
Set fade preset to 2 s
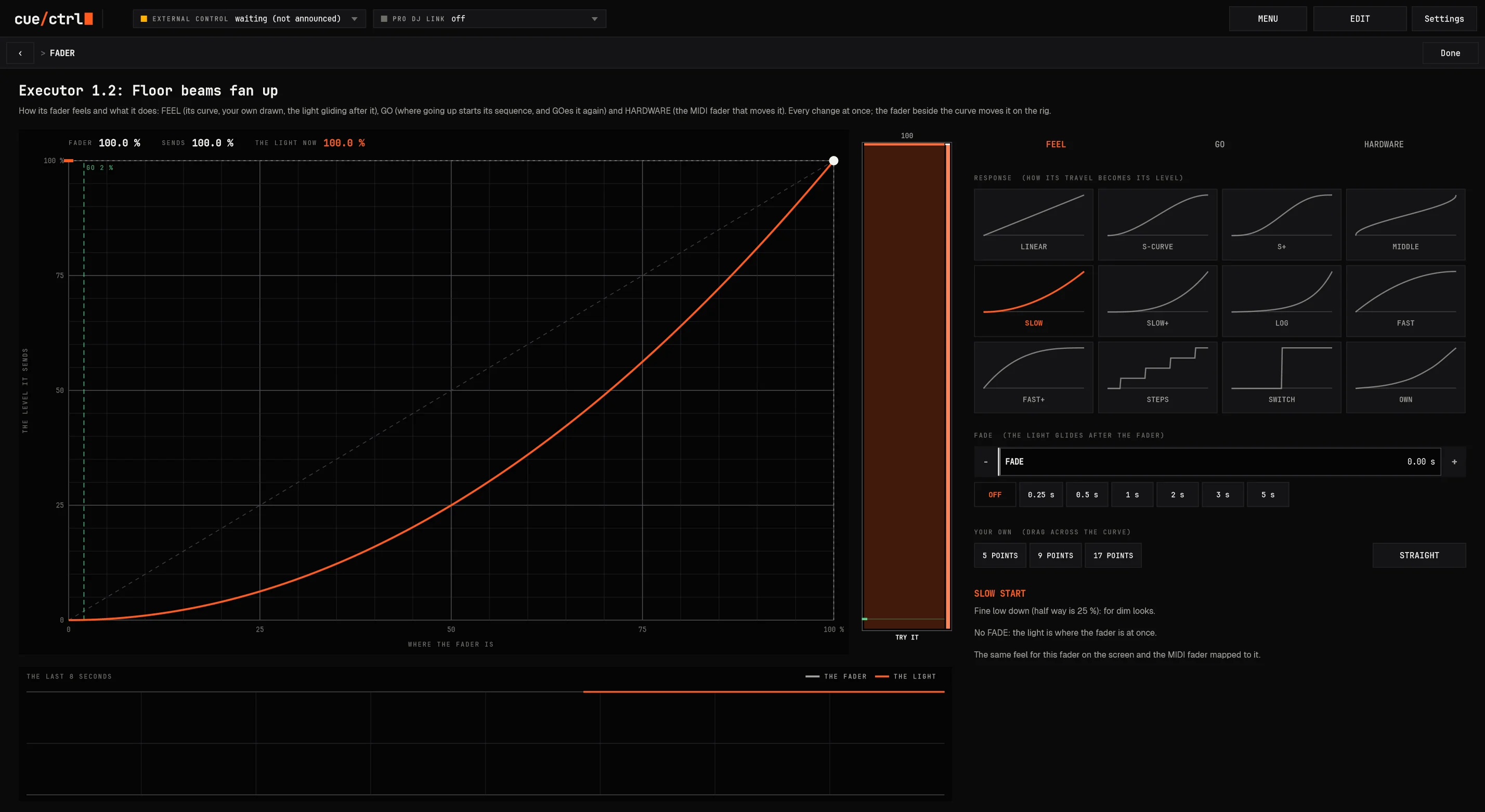(x=1177, y=494)
